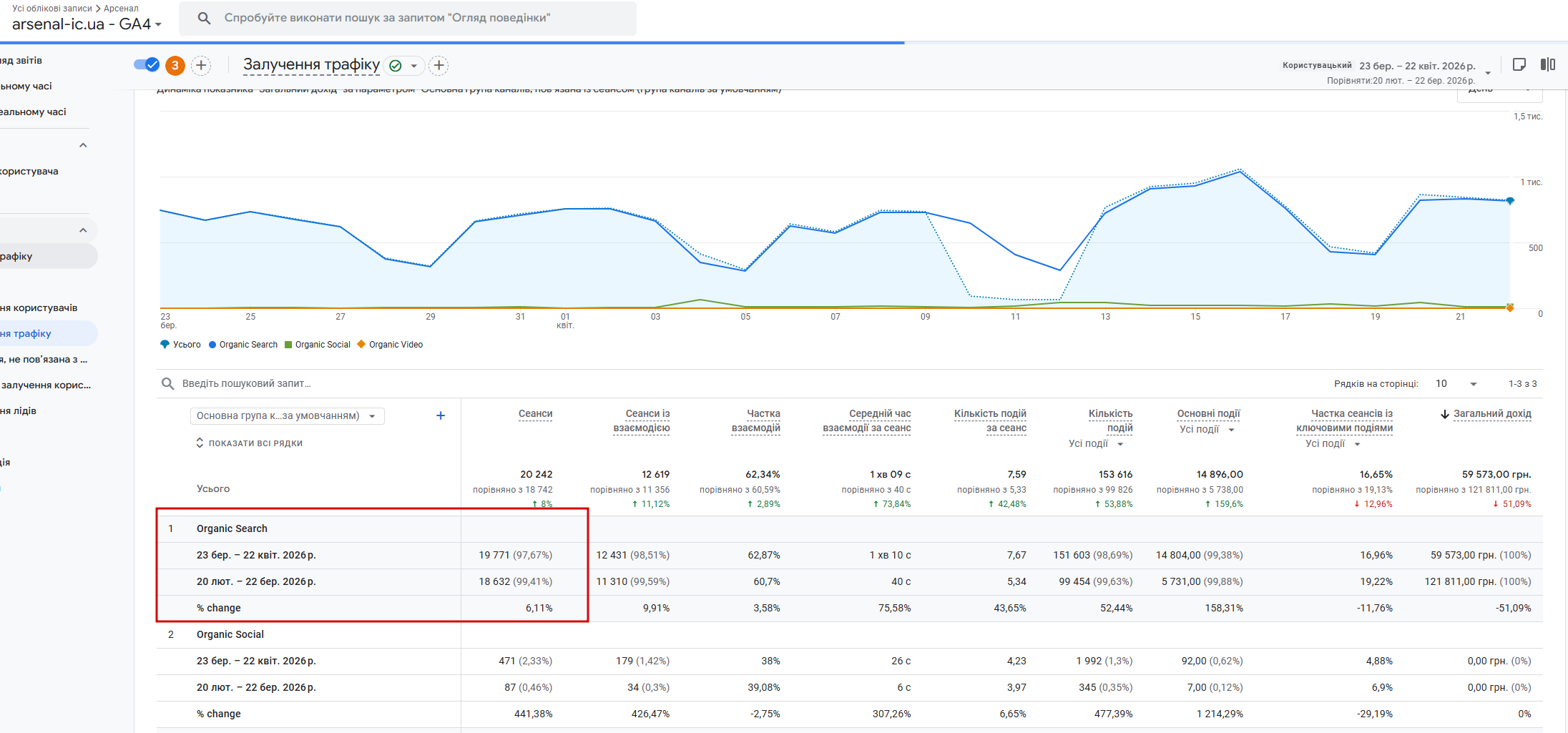Viewport: 1568px width, 733px height.
Task: Click the Organic Search row label
Action: coord(232,528)
